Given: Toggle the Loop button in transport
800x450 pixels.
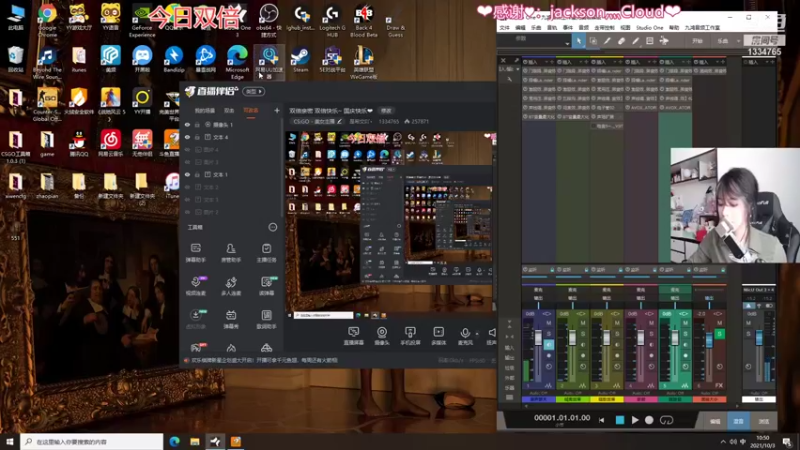Looking at the screenshot, I should pyautogui.click(x=666, y=420).
